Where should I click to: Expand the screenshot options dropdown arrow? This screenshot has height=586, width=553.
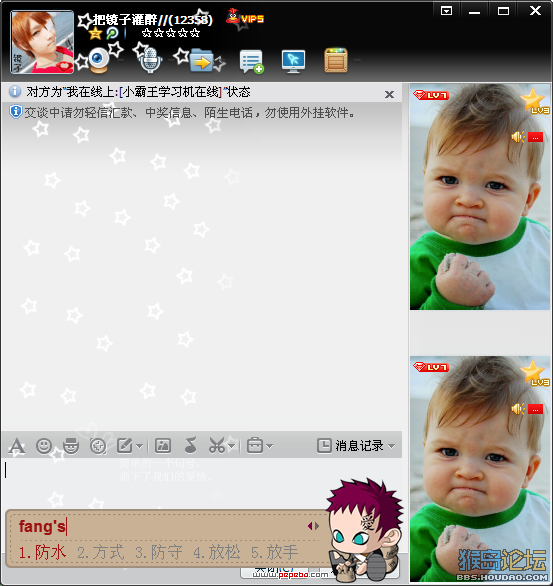[x=232, y=446]
